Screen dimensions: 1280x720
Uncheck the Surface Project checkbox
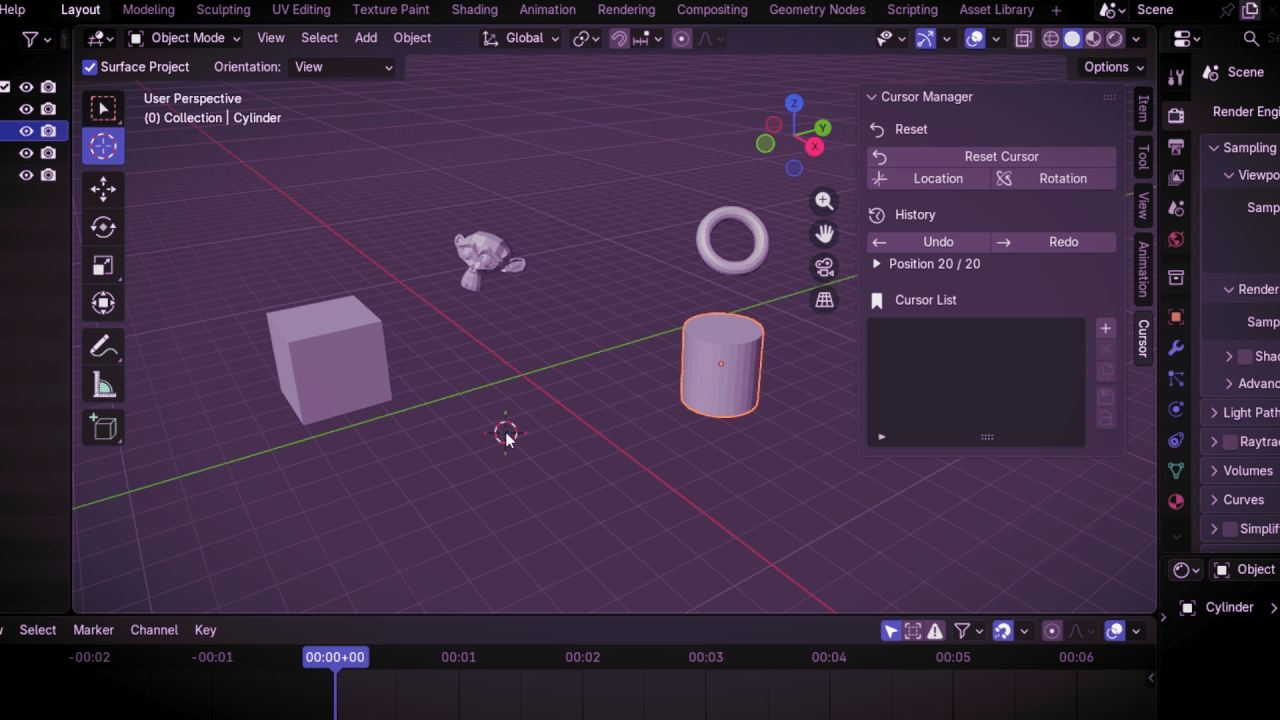click(x=90, y=67)
